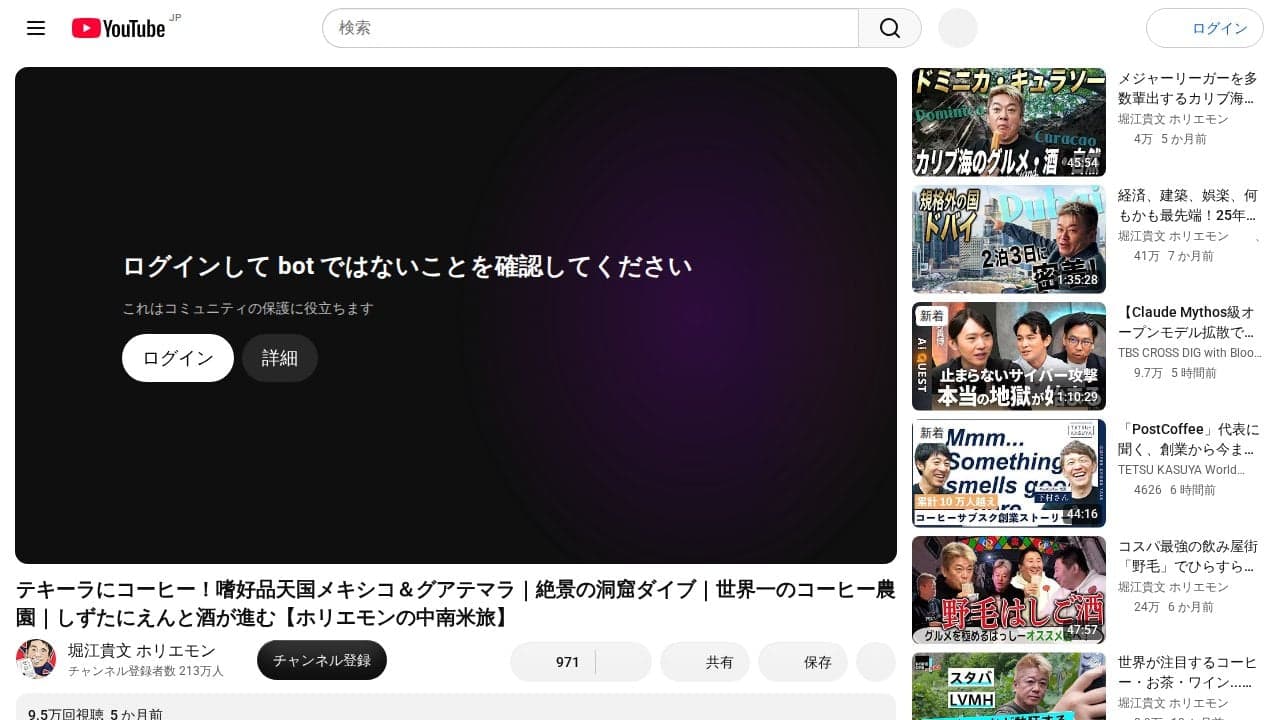Subscribe with the チャンネル登録 button
The width and height of the screenshot is (1280, 720).
click(x=322, y=660)
